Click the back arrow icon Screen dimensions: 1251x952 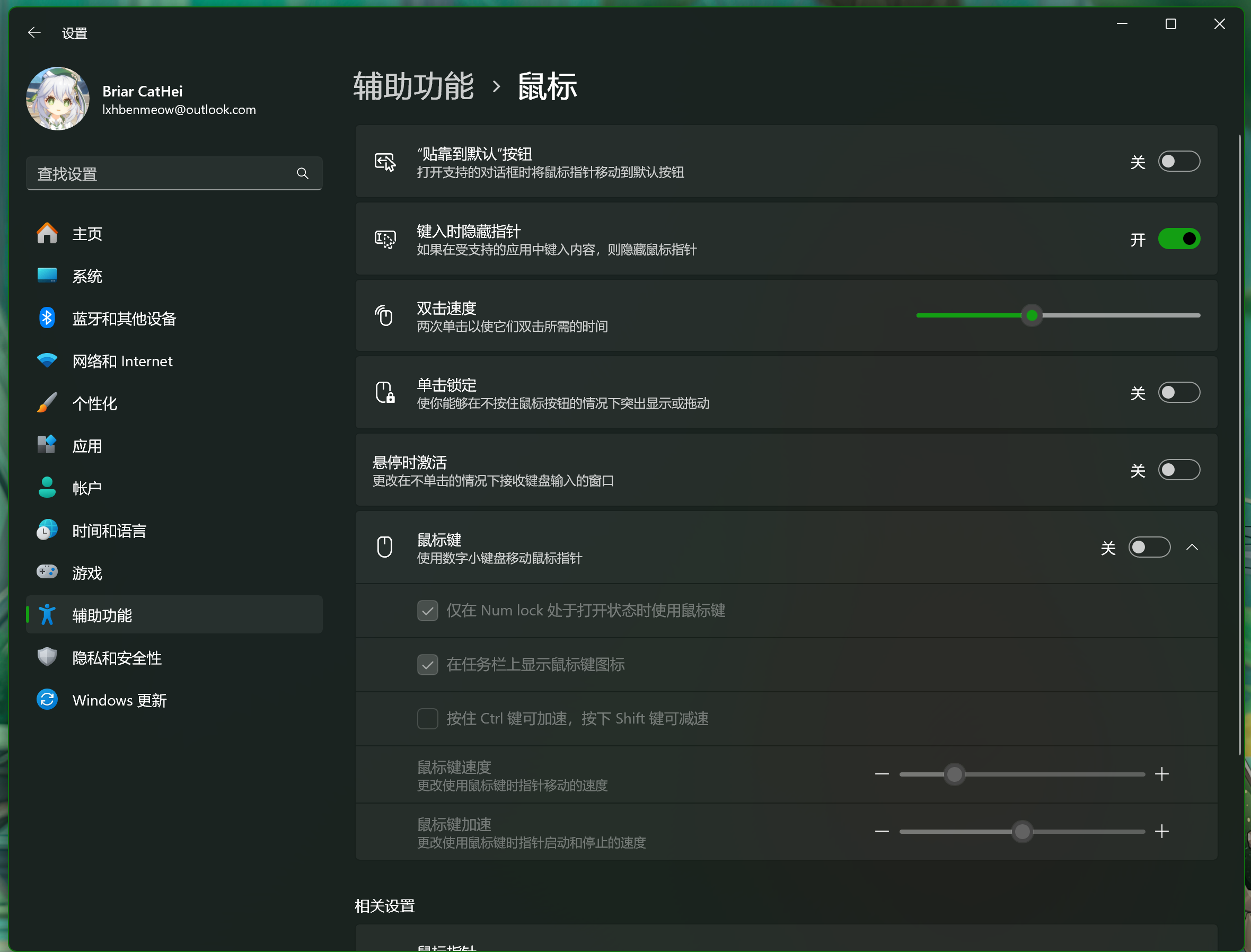34,33
